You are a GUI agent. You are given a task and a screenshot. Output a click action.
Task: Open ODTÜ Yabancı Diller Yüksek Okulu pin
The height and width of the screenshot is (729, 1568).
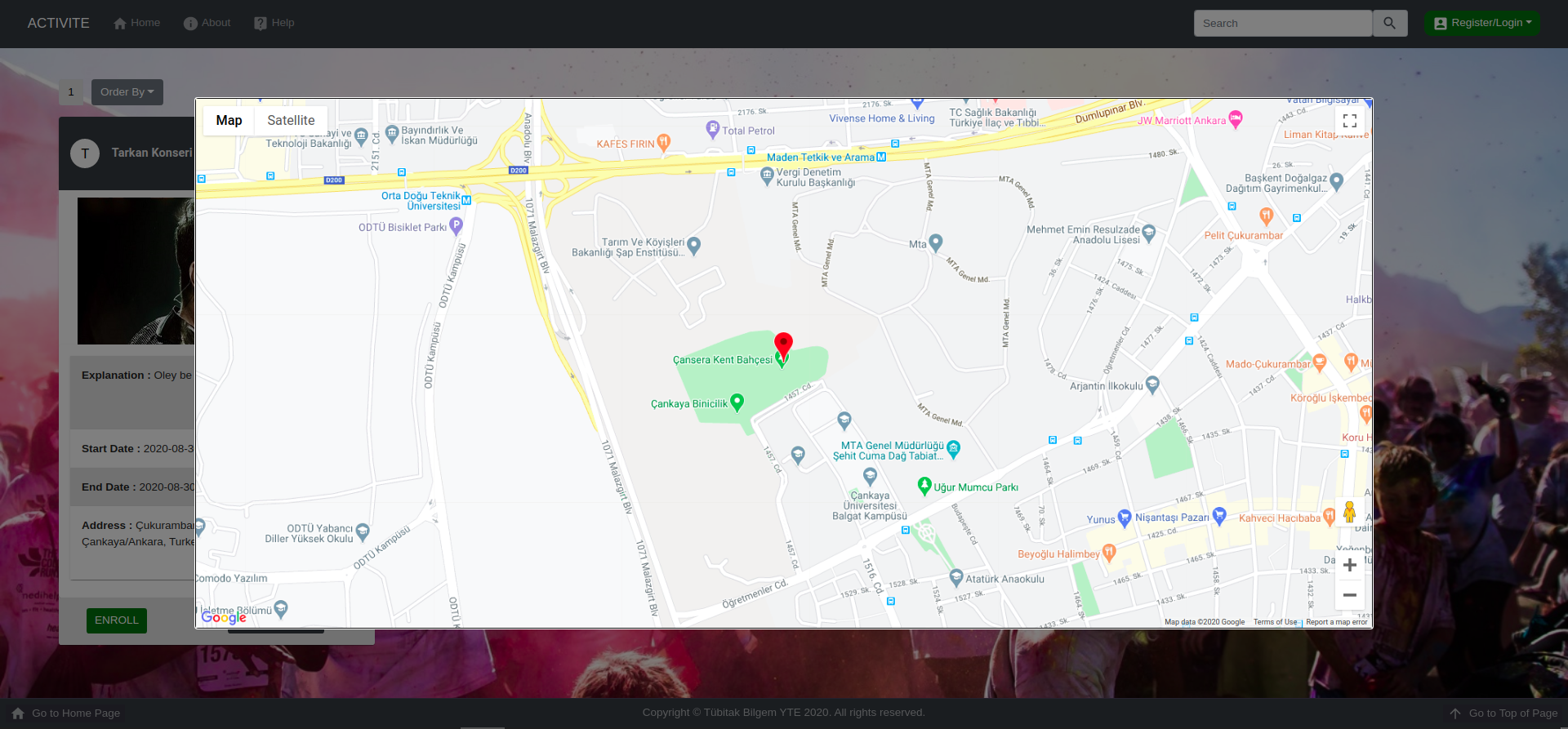click(363, 531)
